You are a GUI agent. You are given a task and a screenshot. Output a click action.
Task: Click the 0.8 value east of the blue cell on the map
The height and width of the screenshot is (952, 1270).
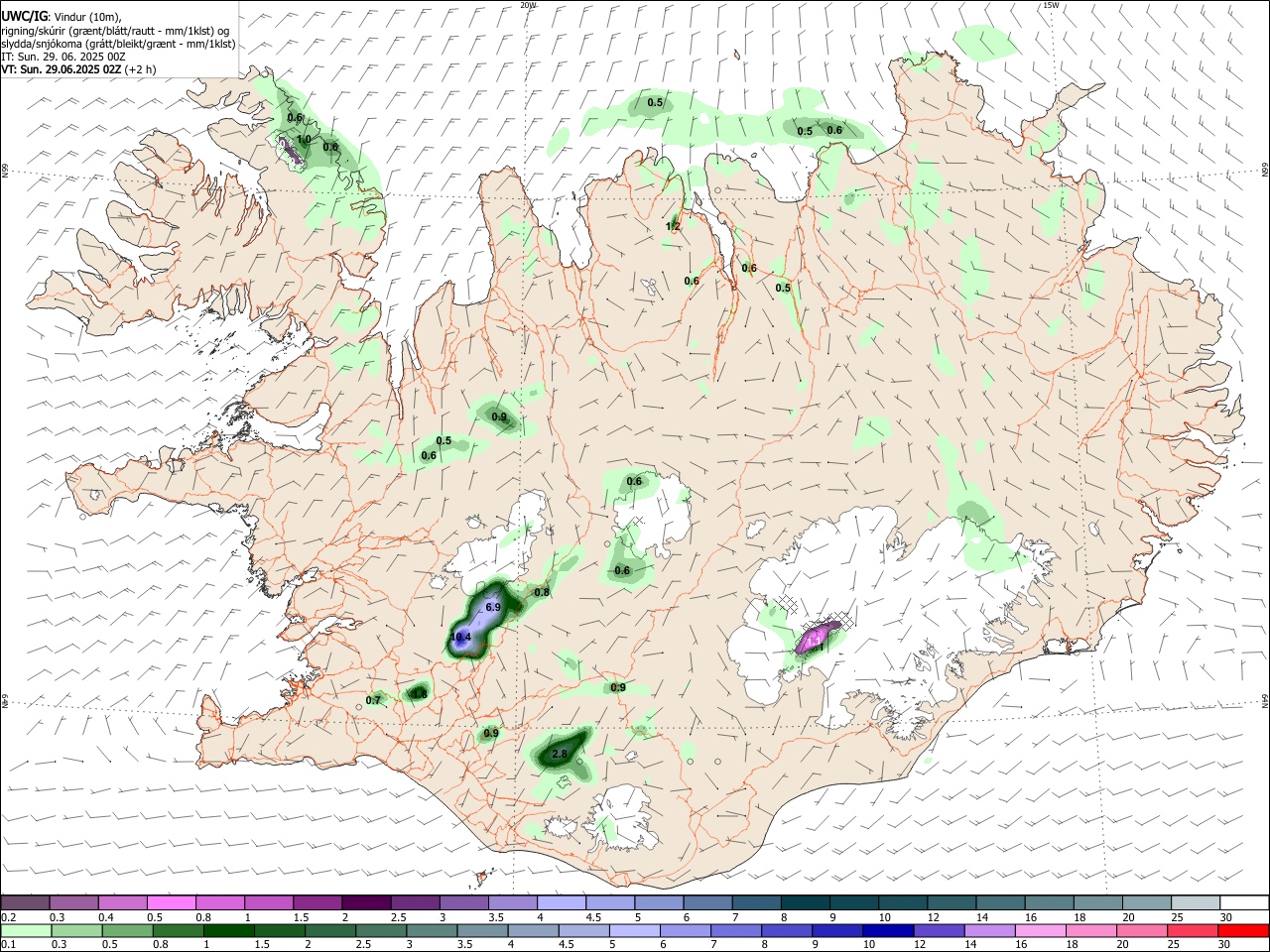[x=542, y=592]
